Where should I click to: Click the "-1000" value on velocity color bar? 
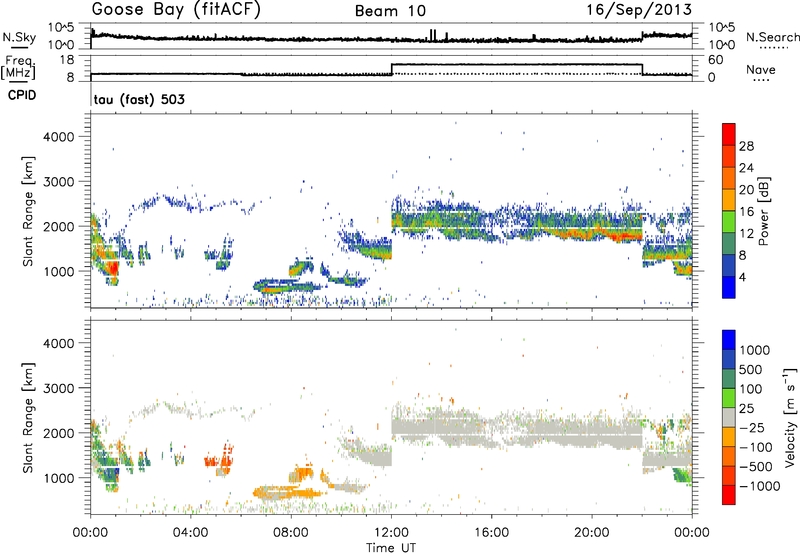(x=759, y=486)
